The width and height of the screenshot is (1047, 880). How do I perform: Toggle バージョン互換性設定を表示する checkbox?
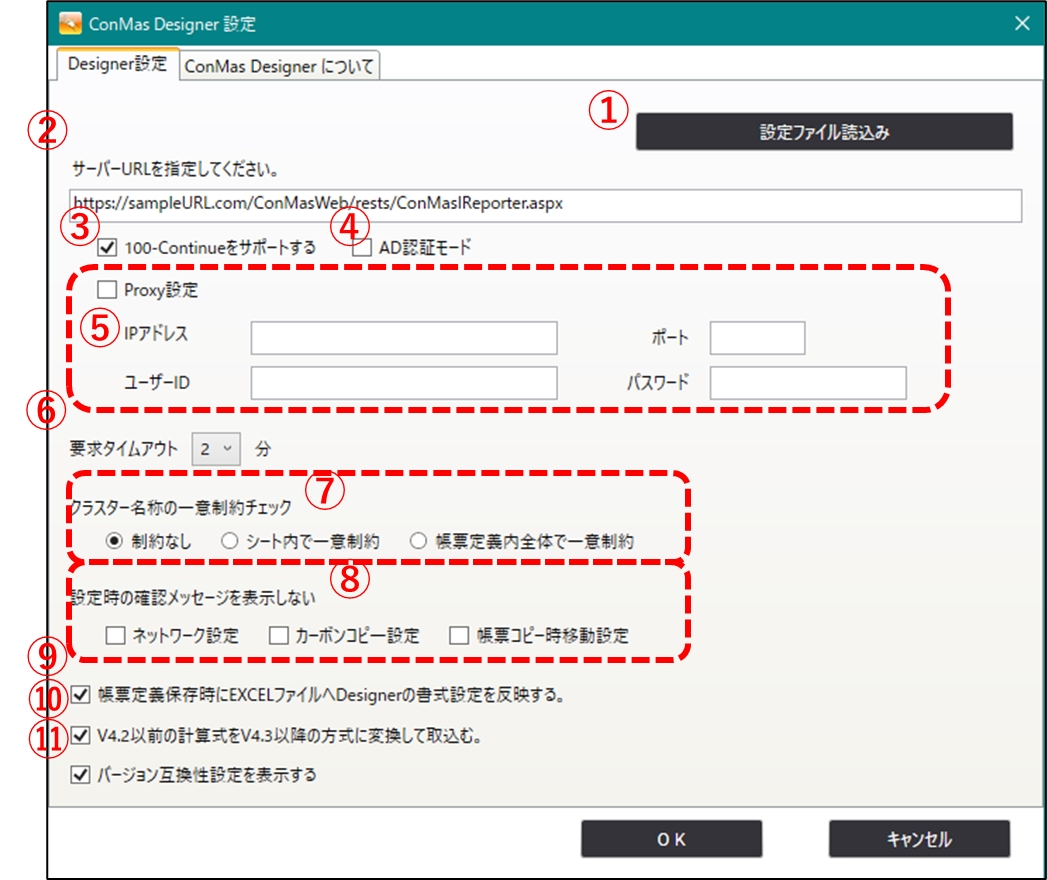pyautogui.click(x=81, y=775)
